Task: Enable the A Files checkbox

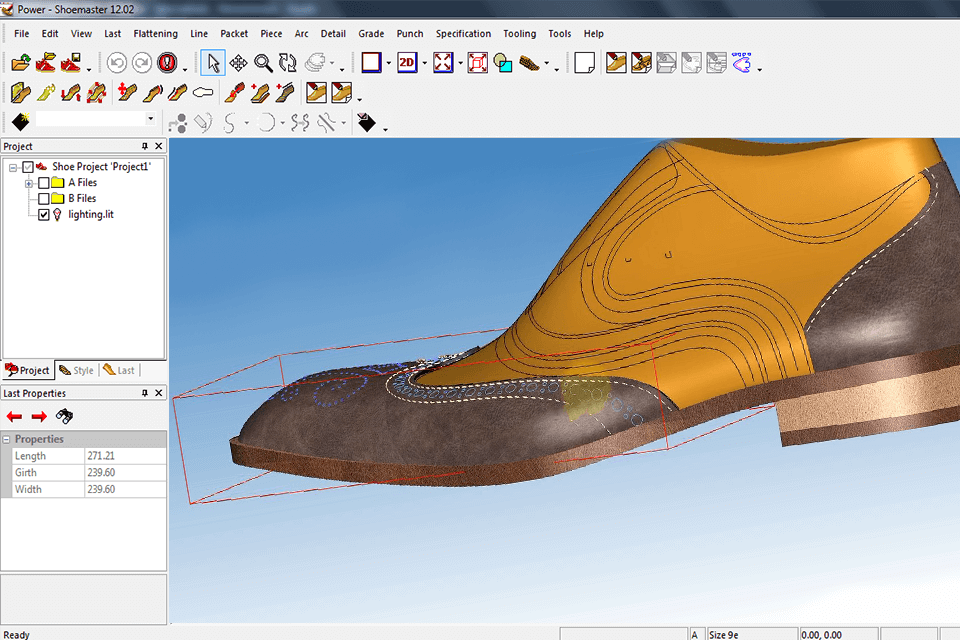Action: click(x=44, y=183)
